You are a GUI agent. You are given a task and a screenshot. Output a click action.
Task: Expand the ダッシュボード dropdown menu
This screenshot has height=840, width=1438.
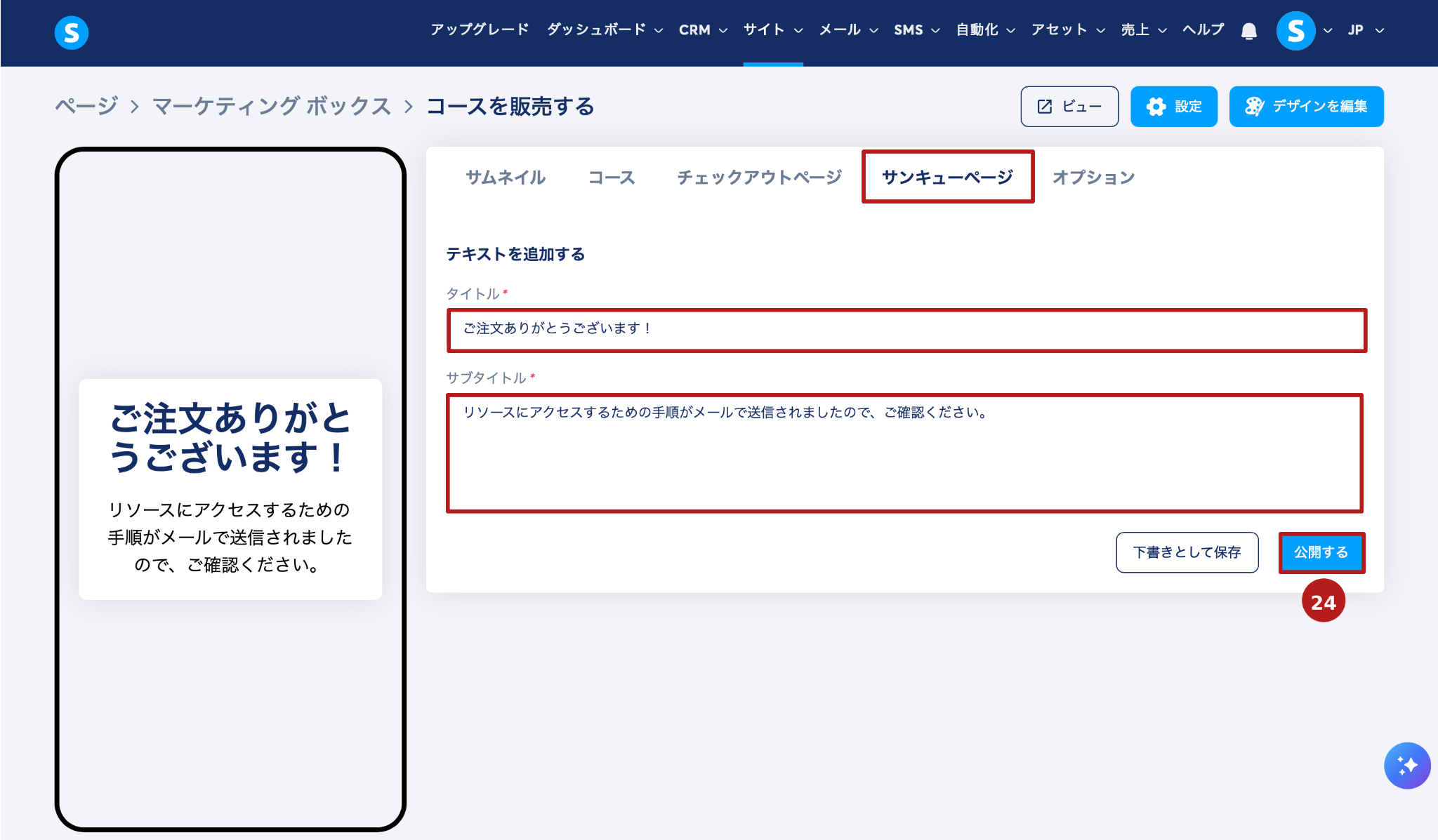(604, 30)
